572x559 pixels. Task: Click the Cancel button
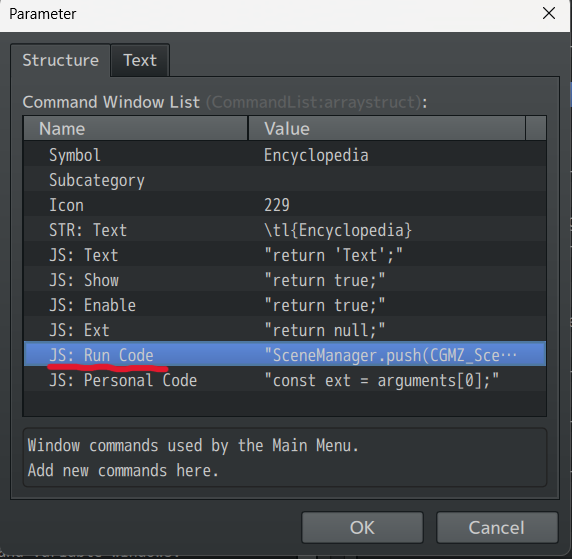497,527
